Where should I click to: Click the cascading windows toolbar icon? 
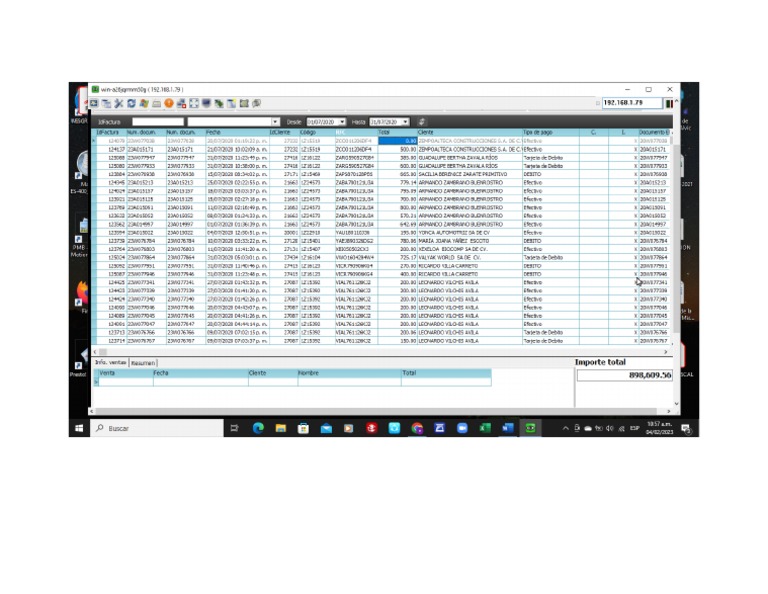pos(106,103)
